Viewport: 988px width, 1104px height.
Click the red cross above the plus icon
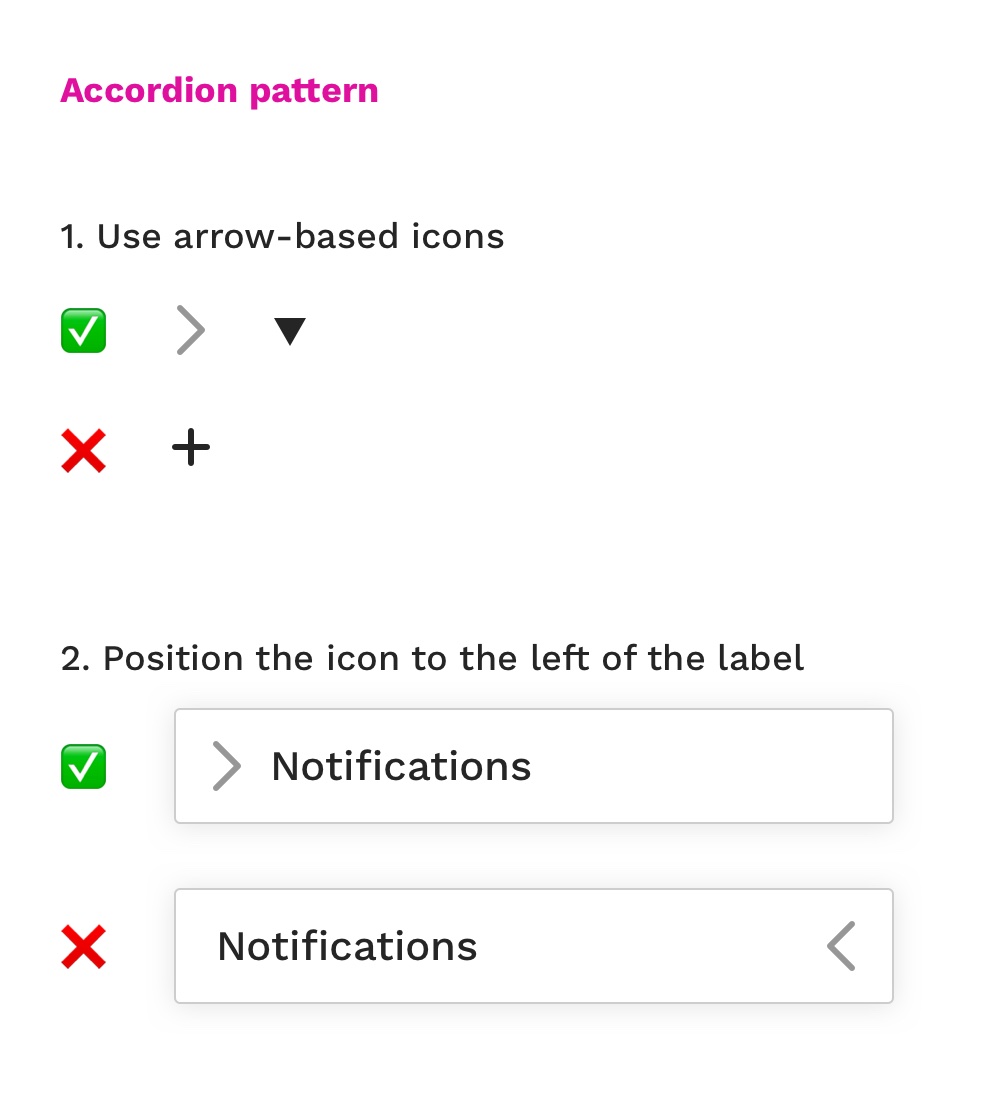click(x=83, y=450)
